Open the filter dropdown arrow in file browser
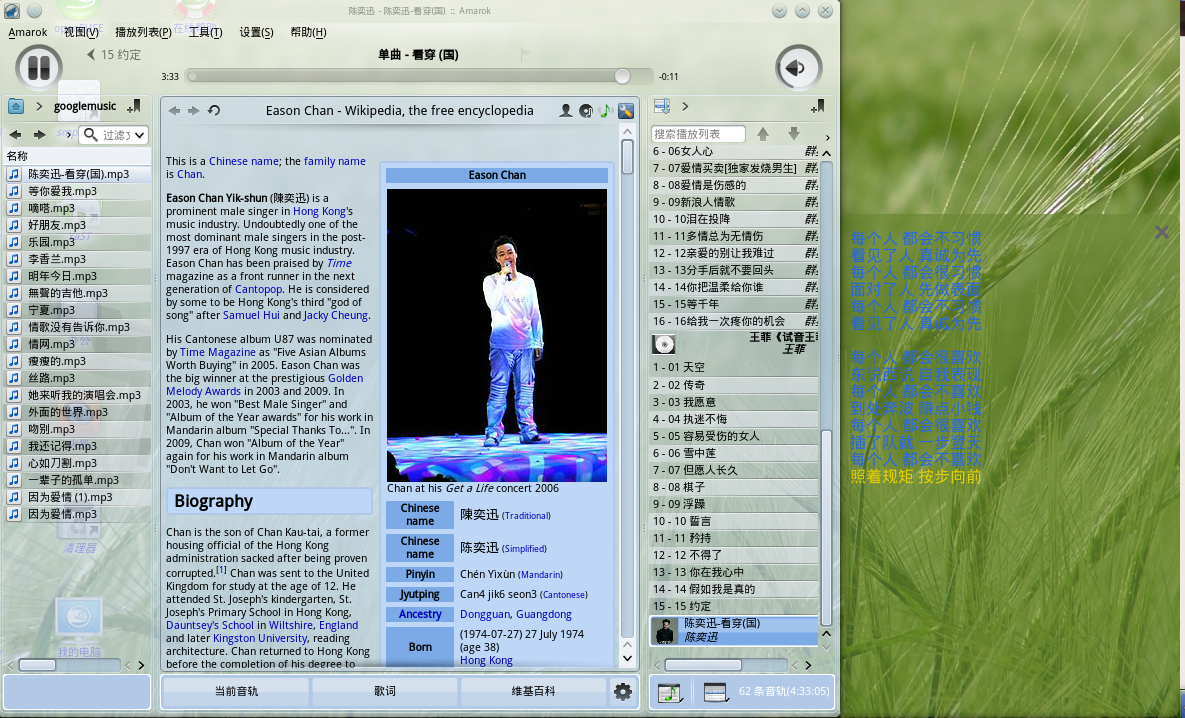 click(140, 135)
